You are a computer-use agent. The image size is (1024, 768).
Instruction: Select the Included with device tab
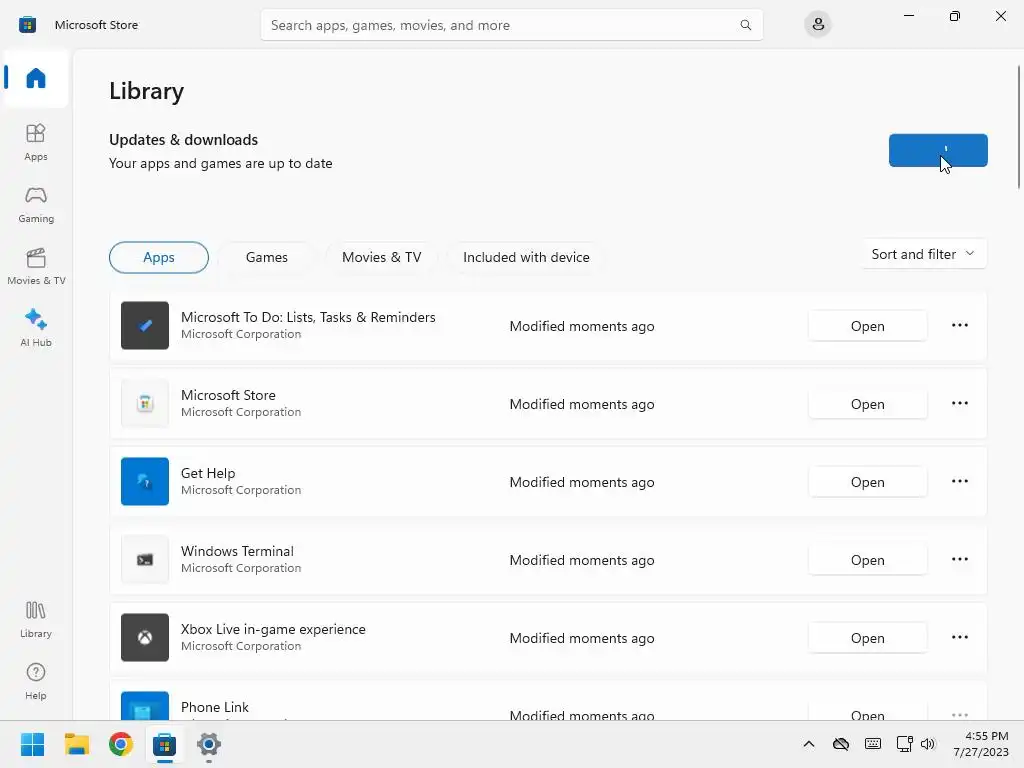(x=526, y=257)
